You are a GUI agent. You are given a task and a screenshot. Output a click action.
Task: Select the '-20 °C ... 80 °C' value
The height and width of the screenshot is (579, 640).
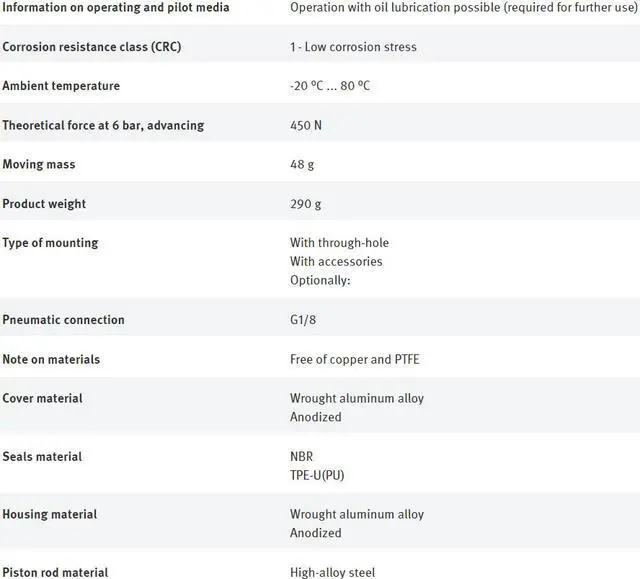coord(330,86)
